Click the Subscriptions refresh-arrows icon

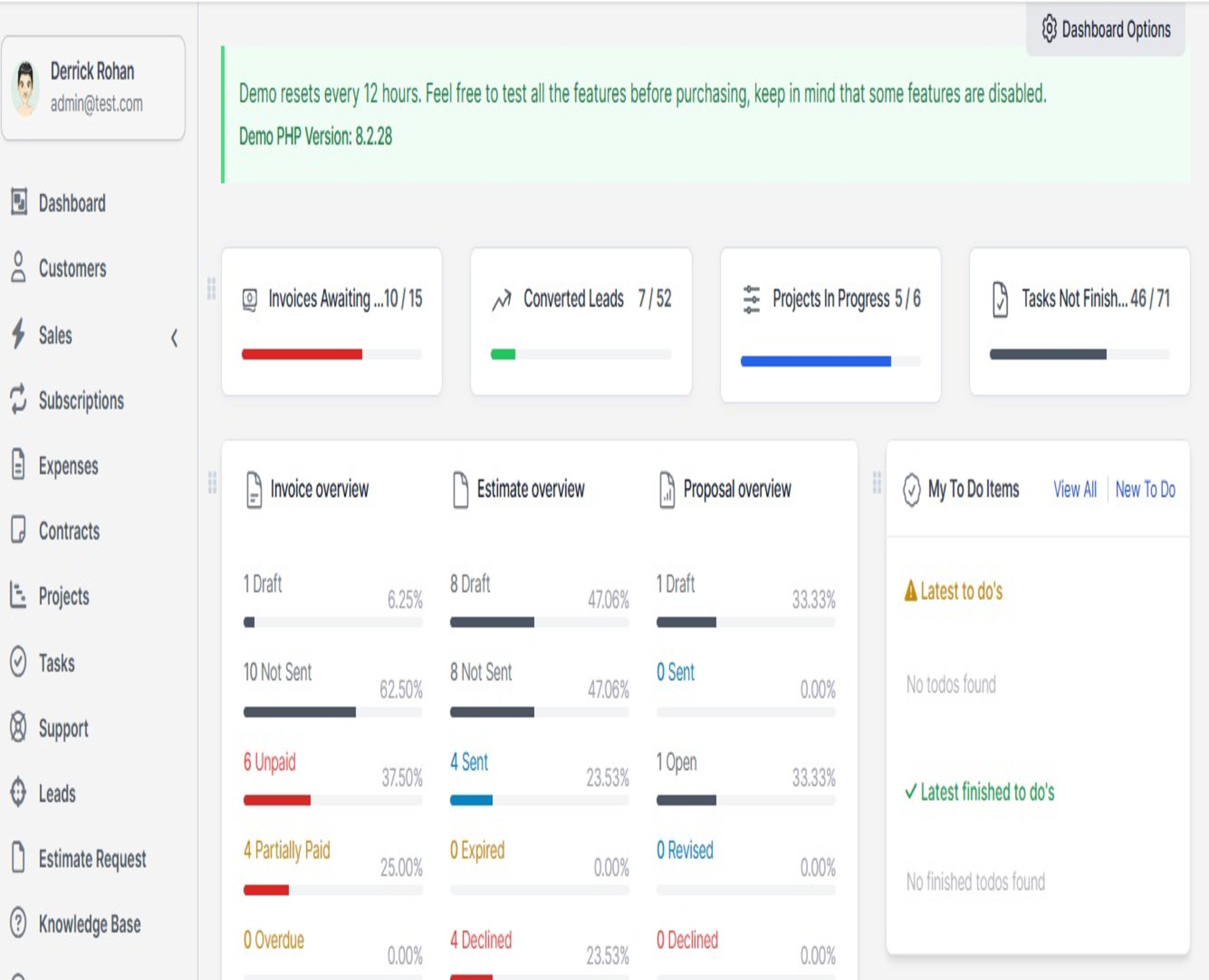click(x=19, y=399)
